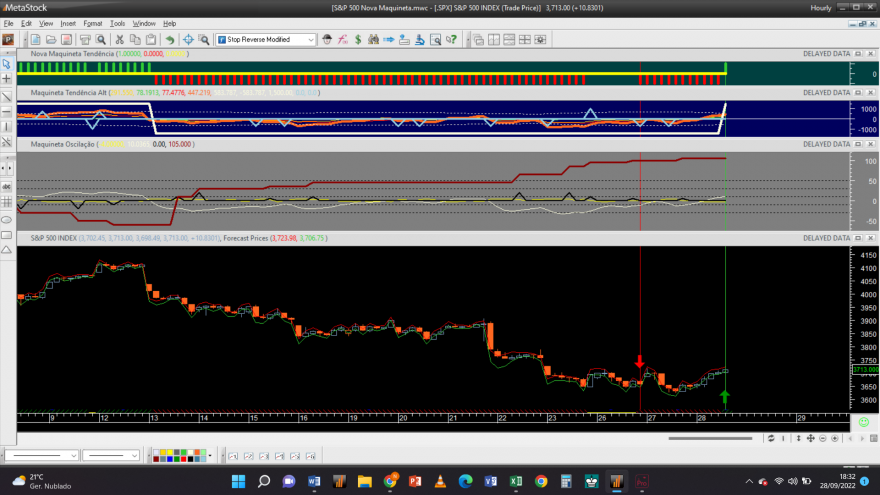Close the Maquineta Oscilação pane
This screenshot has height=495, width=880.
tap(870, 144)
